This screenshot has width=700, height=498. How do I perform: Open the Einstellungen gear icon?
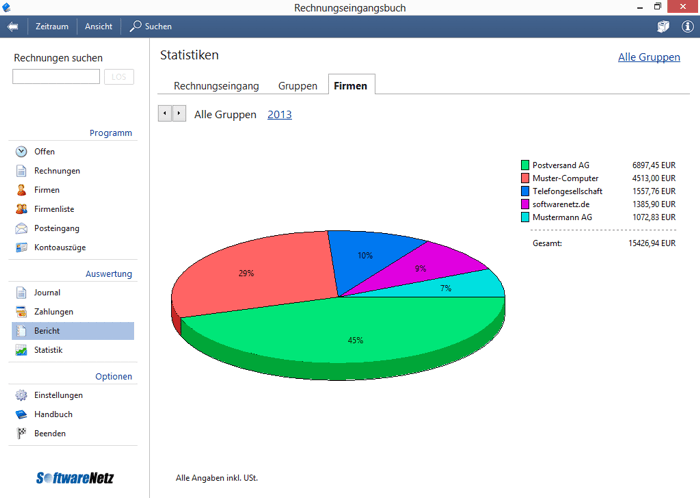pyautogui.click(x=21, y=395)
